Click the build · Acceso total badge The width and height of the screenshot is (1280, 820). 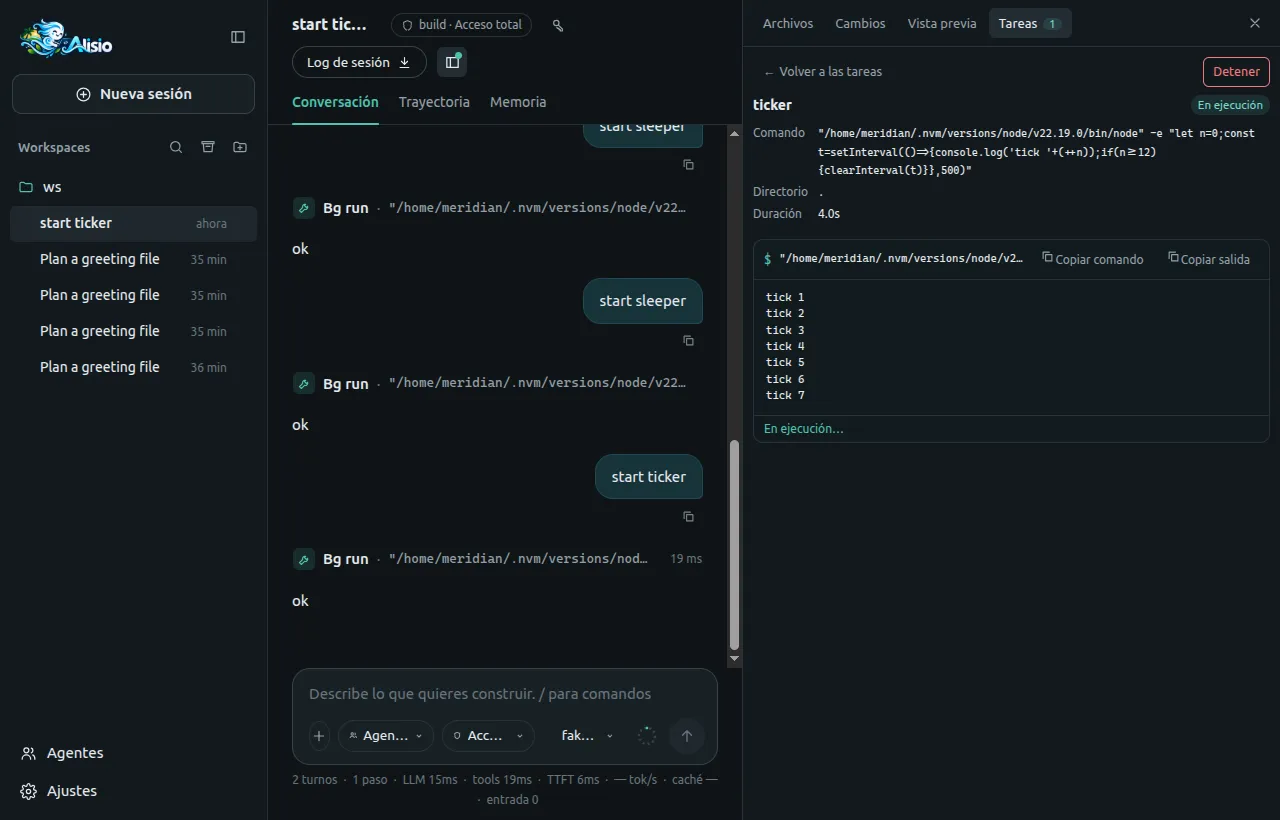pos(461,25)
